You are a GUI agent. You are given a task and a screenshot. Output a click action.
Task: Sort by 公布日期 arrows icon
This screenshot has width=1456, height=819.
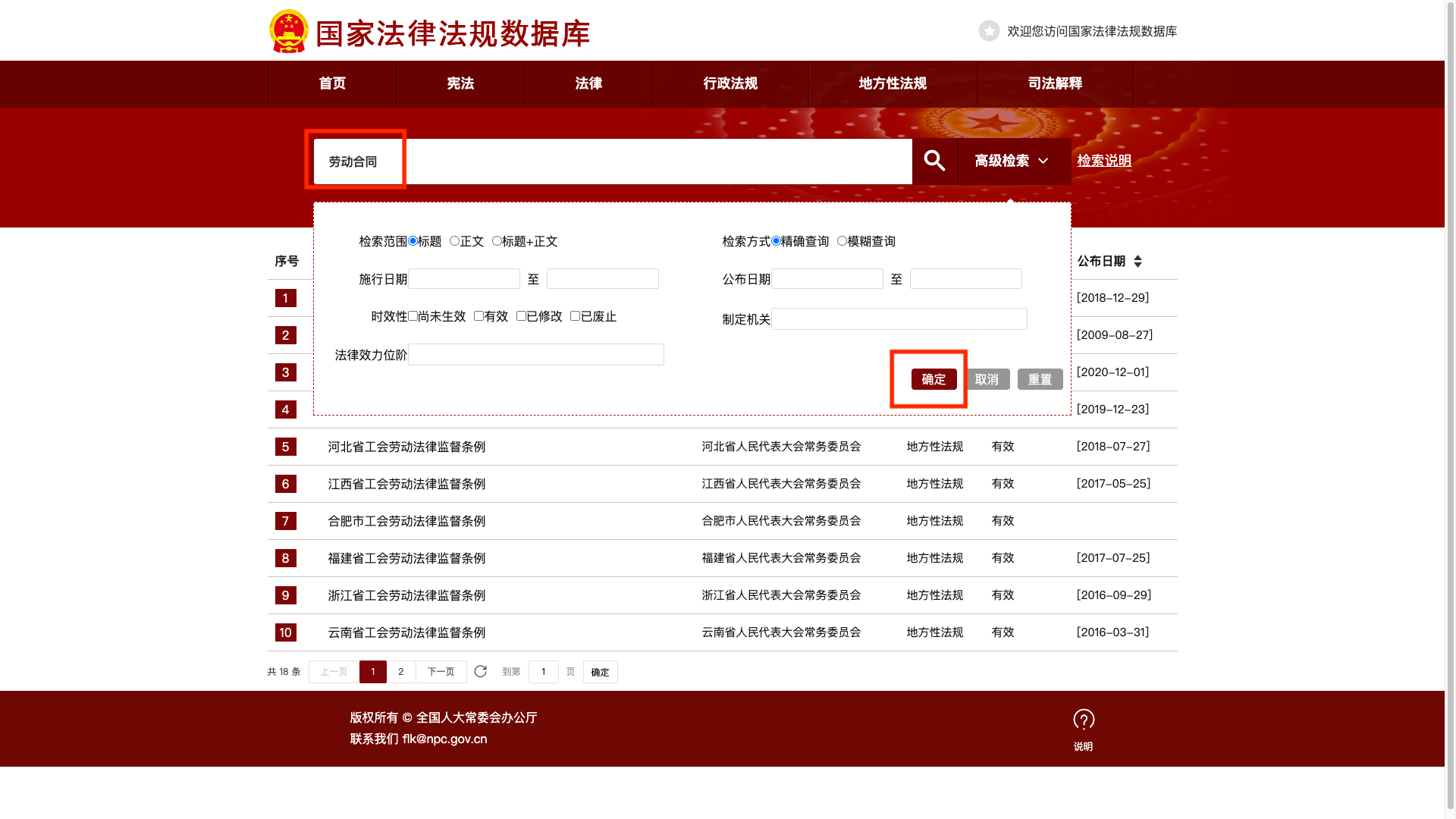1137,262
